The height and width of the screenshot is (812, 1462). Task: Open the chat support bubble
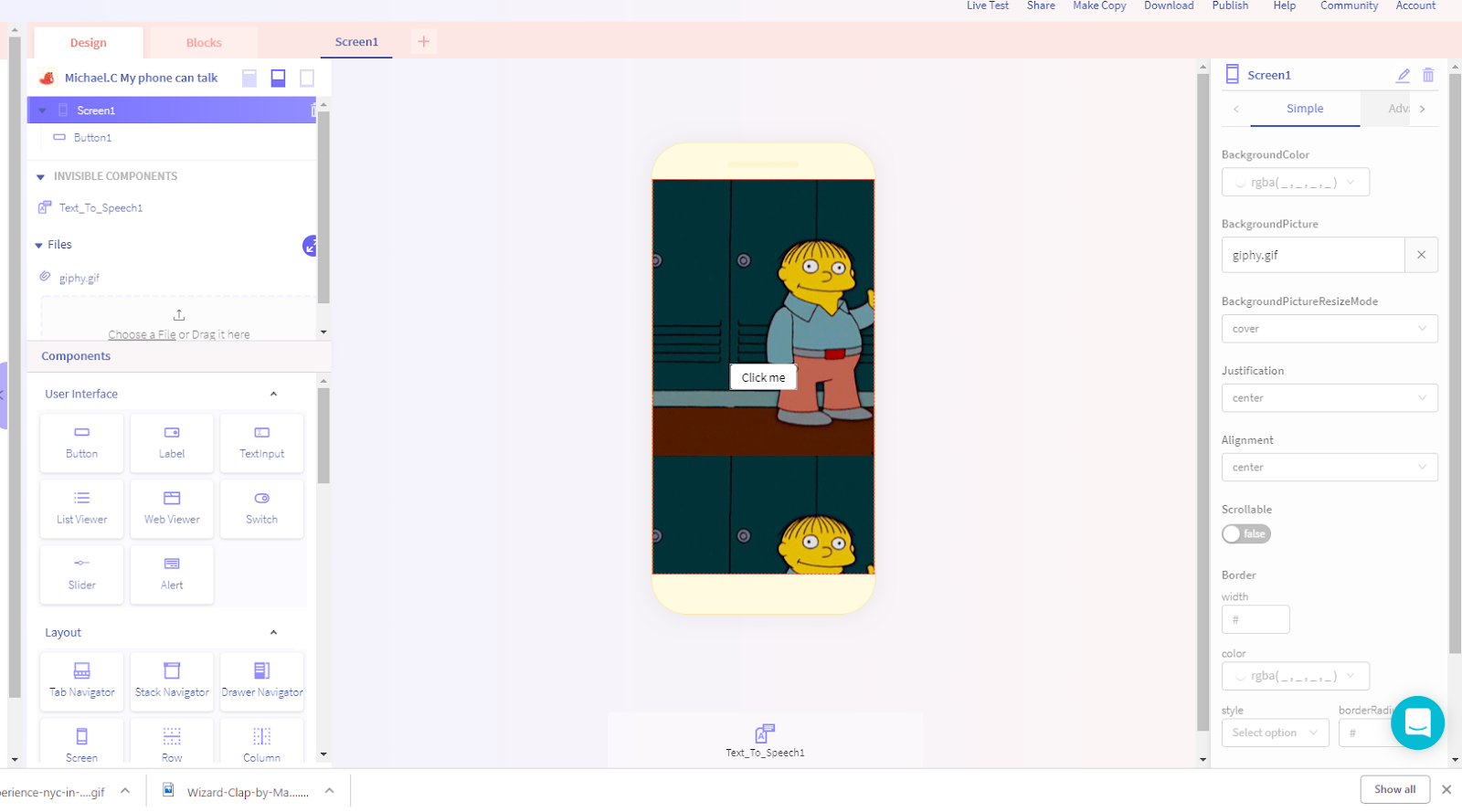[x=1417, y=722]
